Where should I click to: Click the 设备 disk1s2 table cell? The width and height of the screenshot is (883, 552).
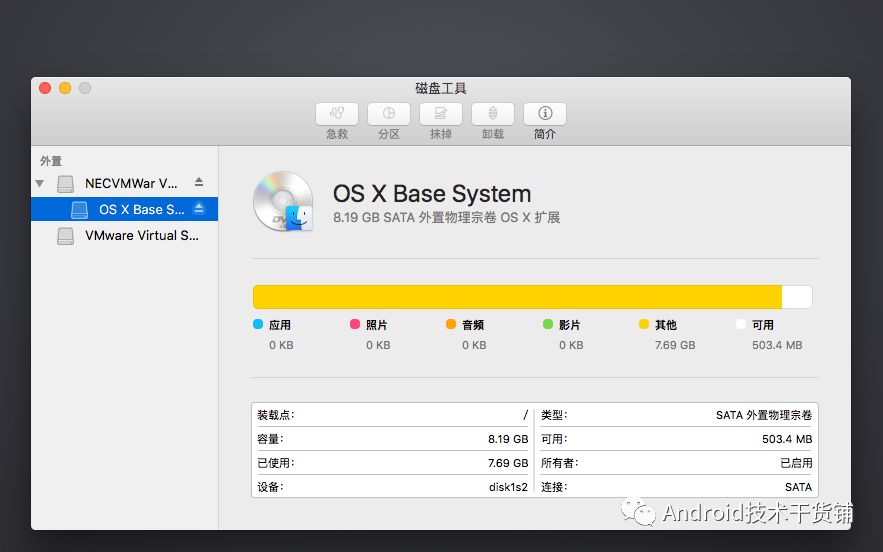[x=393, y=487]
